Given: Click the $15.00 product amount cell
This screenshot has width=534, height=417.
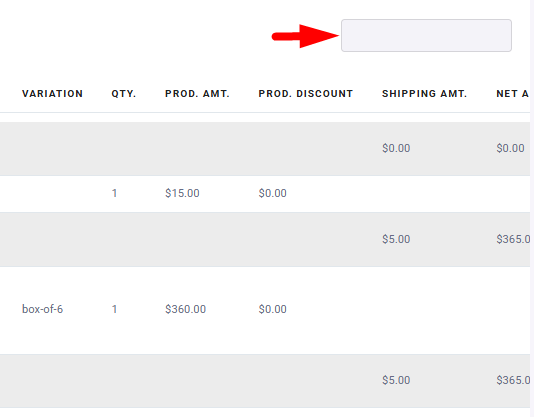Looking at the screenshot, I should 182,193.
